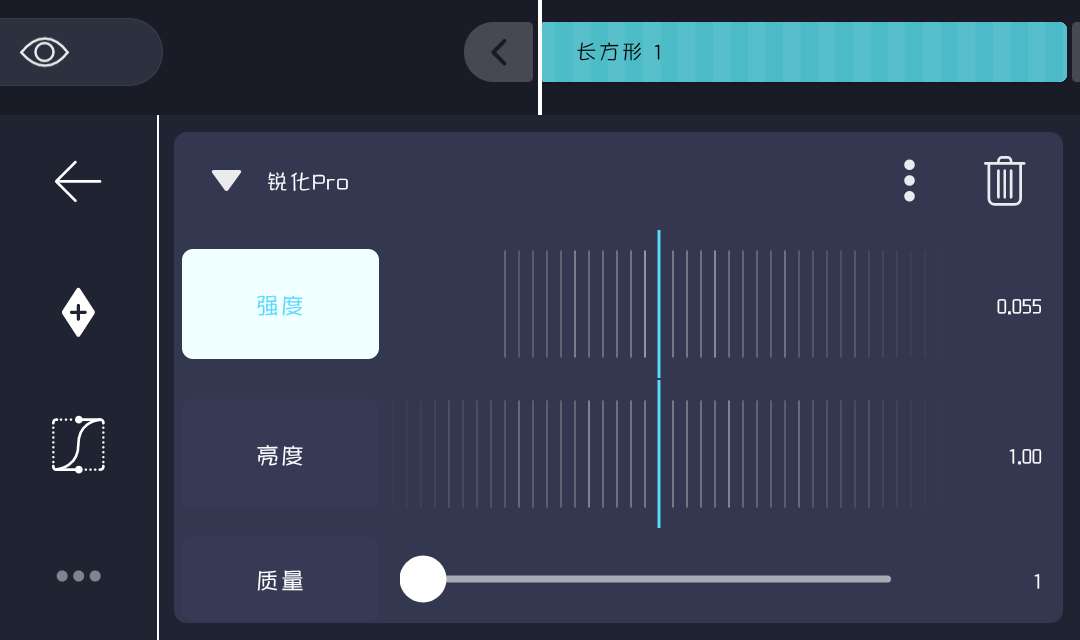
Task: Select the 亮度 parameter tab
Action: click(x=280, y=456)
